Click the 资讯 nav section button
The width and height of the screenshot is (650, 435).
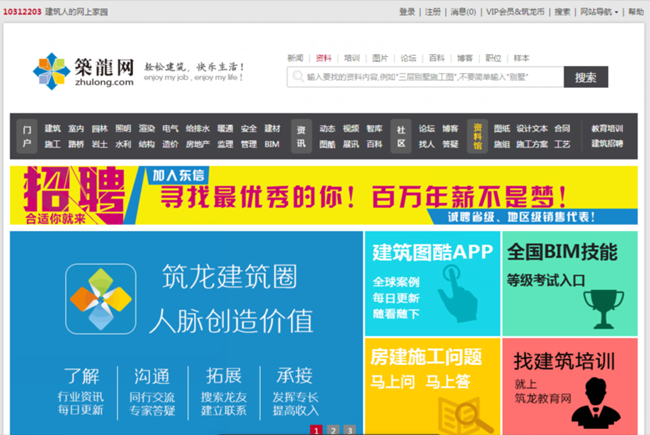point(301,136)
